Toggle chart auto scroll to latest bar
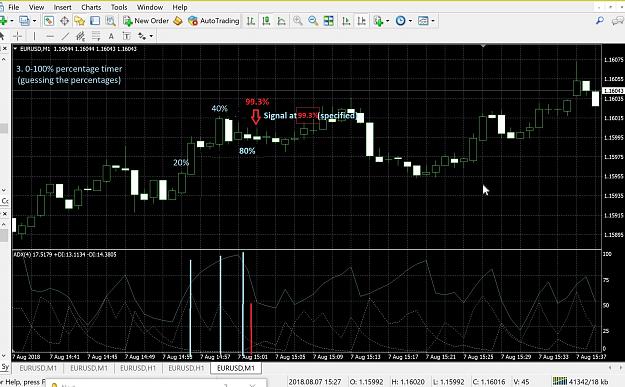The height and width of the screenshot is (387, 625). (346, 21)
